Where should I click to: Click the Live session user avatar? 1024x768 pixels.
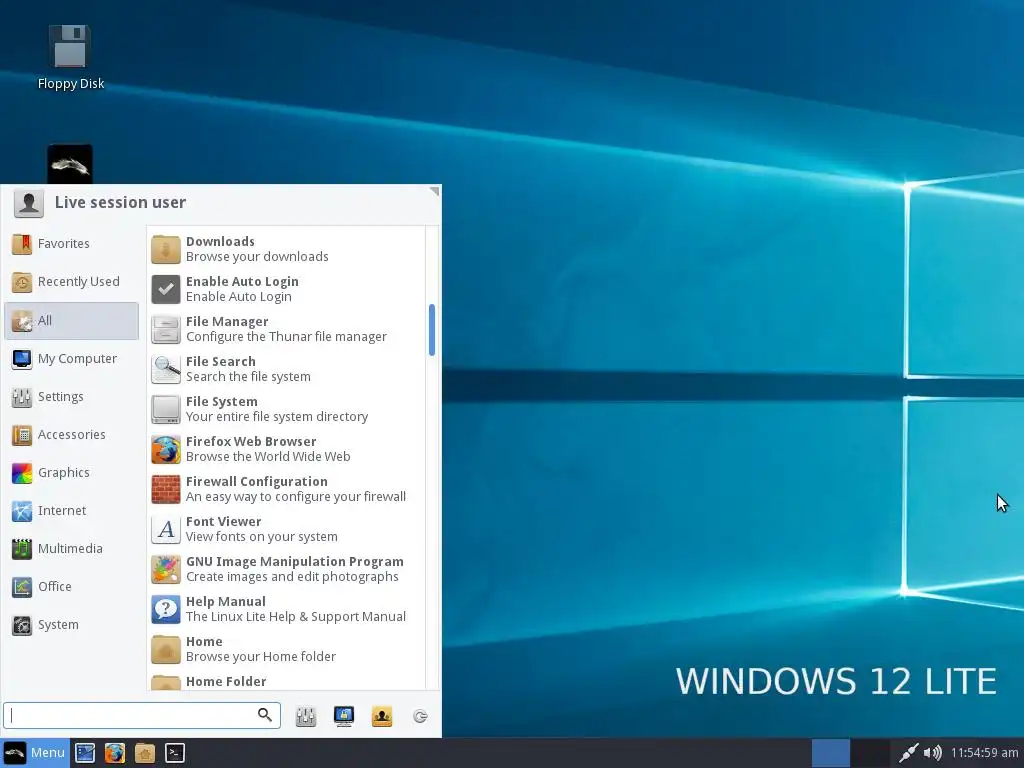29,203
